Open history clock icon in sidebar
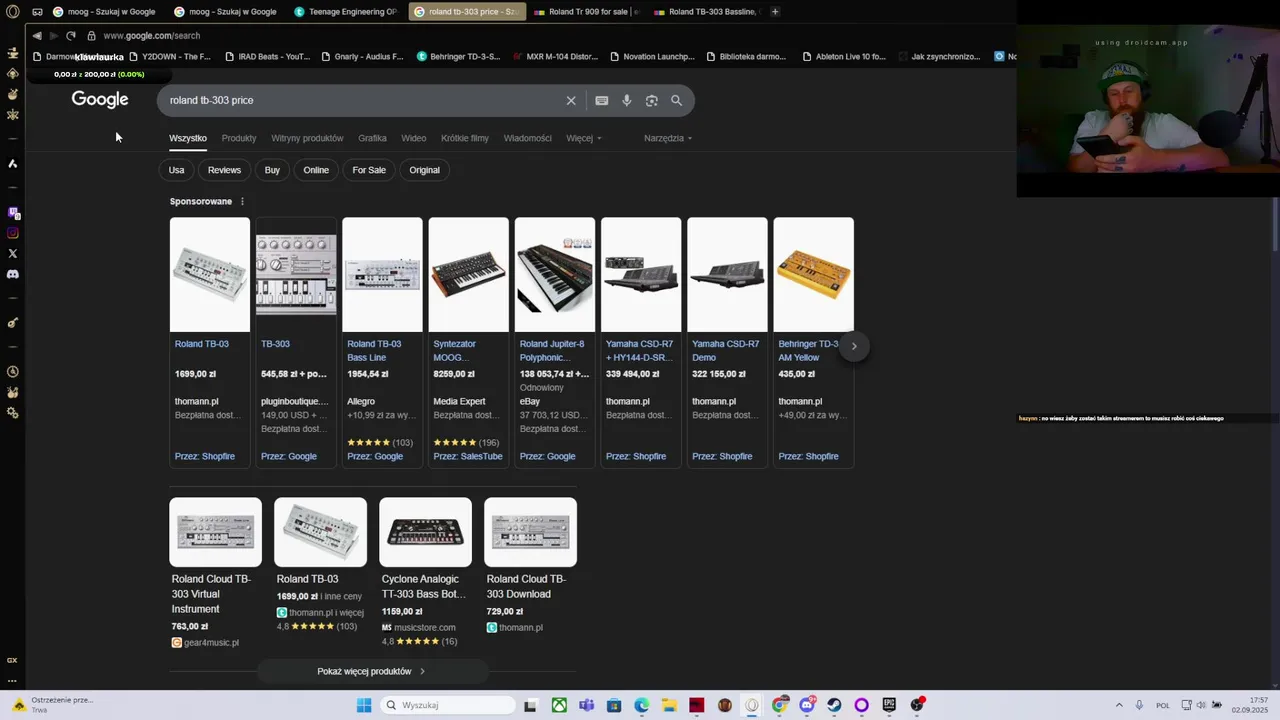The height and width of the screenshot is (720, 1280). tap(12, 372)
